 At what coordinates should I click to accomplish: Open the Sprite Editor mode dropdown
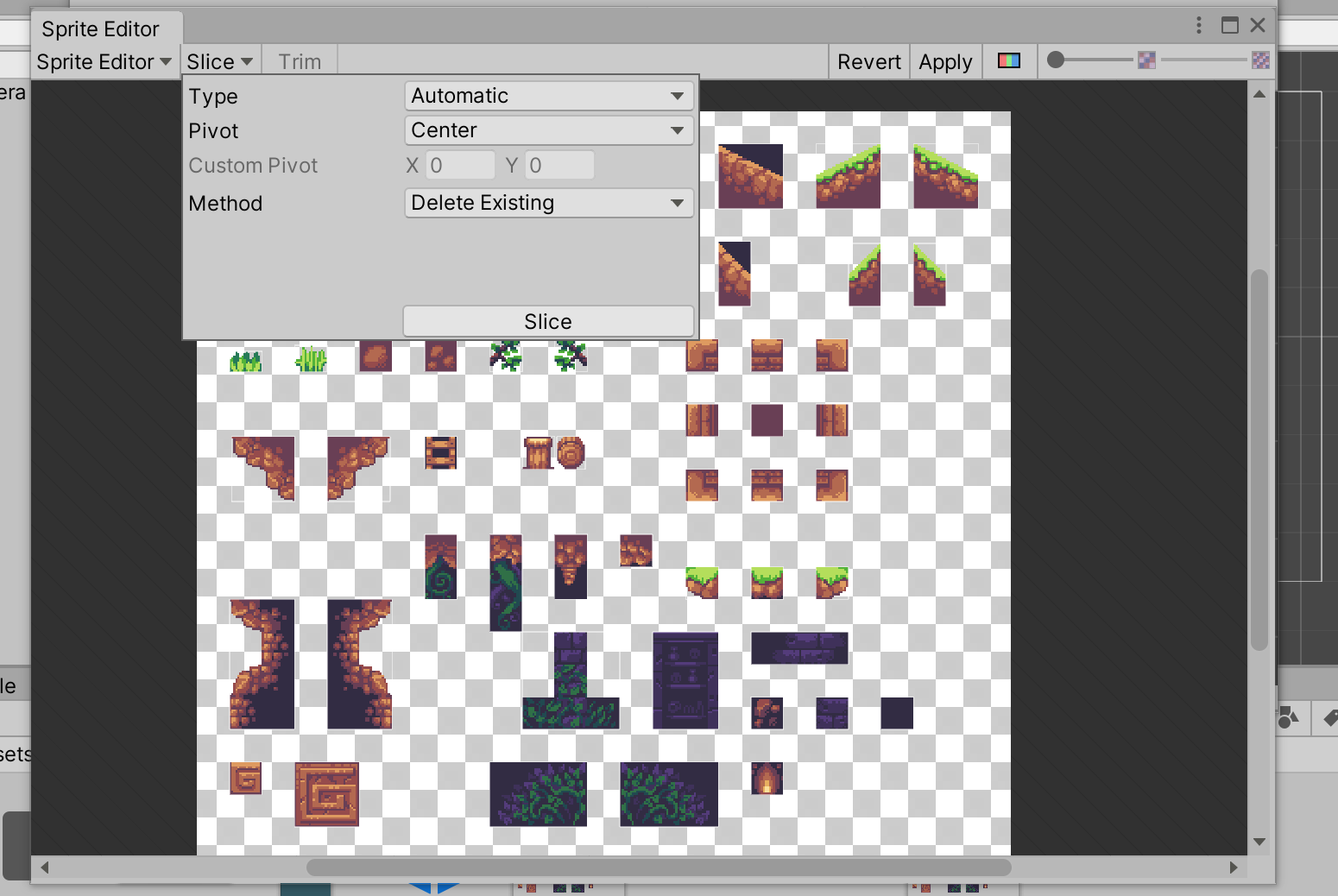coord(104,61)
